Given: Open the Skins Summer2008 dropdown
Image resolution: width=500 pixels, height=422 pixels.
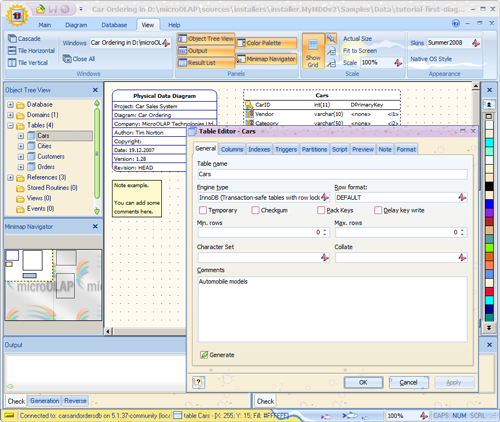Looking at the screenshot, I should [x=476, y=43].
